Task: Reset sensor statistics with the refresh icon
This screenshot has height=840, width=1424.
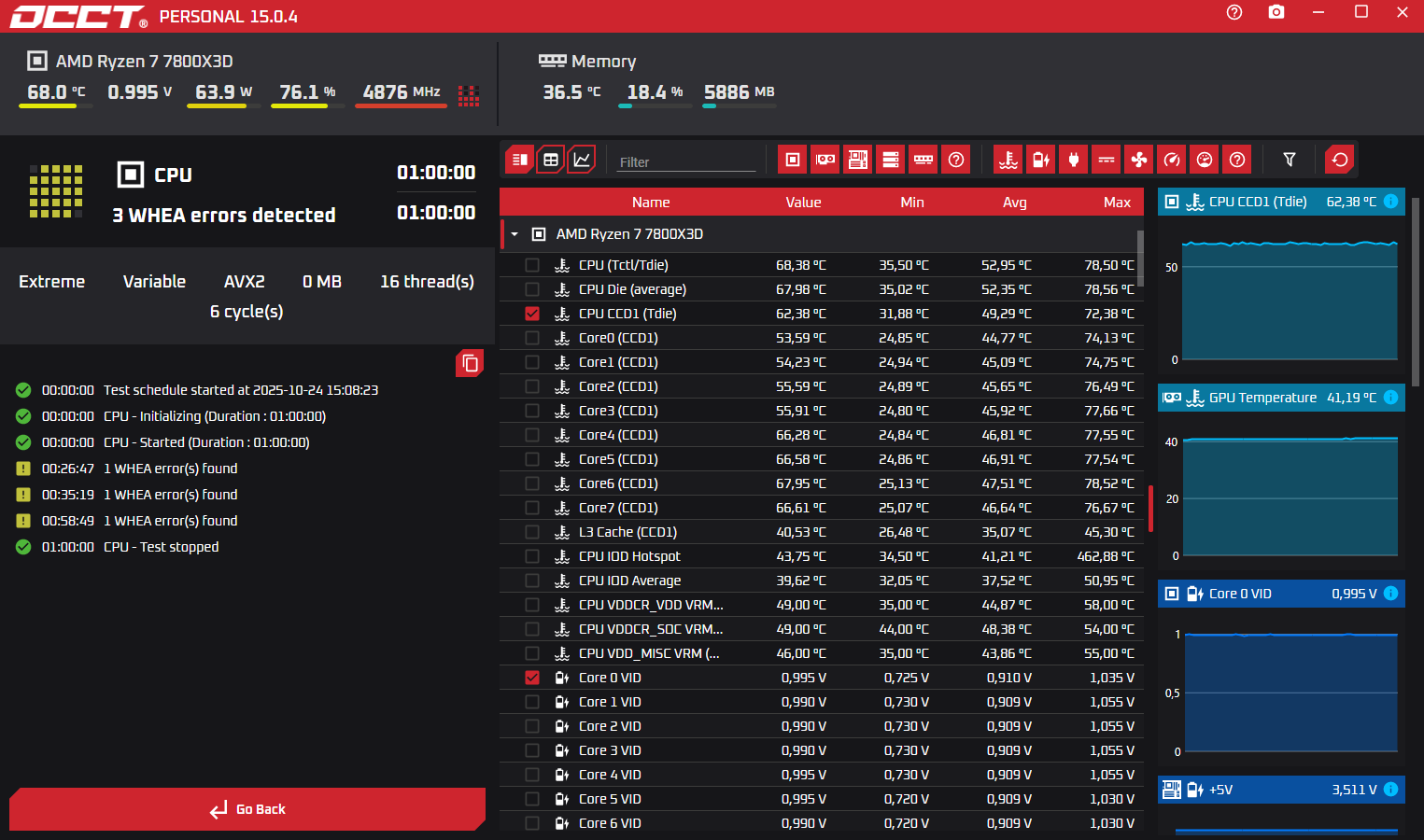Action: [x=1340, y=160]
